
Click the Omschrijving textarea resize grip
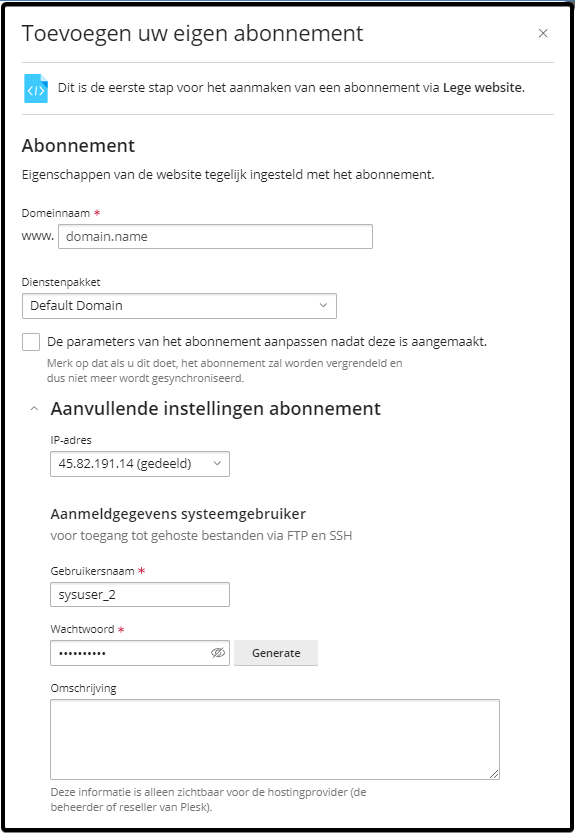494,774
